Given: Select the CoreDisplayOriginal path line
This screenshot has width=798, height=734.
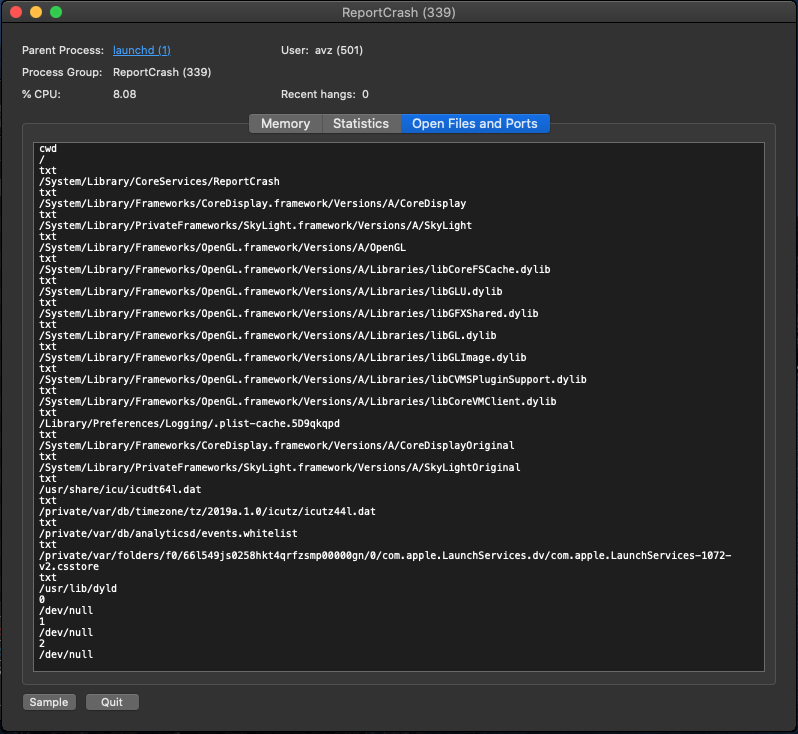Looking at the screenshot, I should click(277, 445).
